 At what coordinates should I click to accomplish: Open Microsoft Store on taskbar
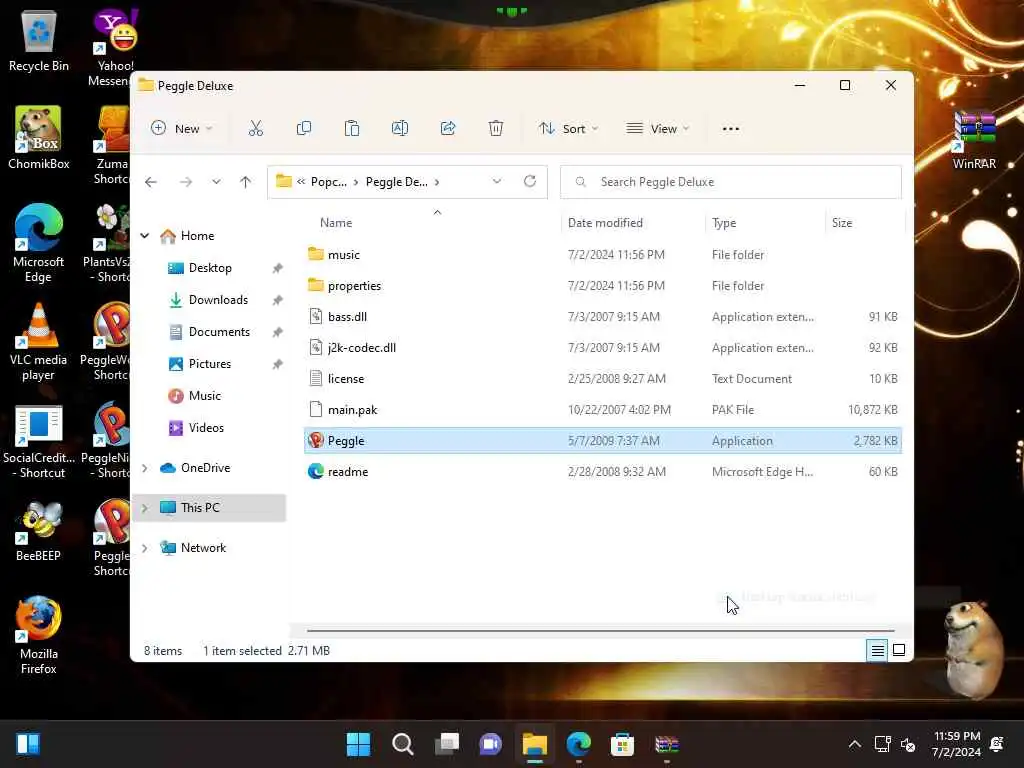coord(622,744)
